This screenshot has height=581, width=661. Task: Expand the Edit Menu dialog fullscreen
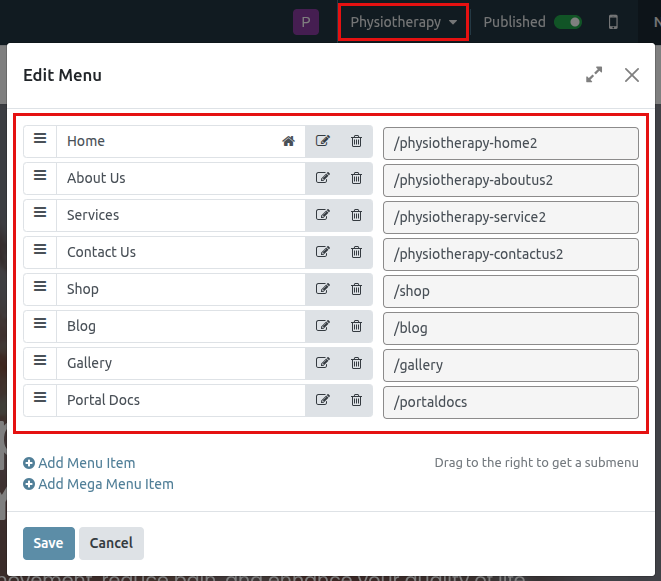click(x=594, y=75)
